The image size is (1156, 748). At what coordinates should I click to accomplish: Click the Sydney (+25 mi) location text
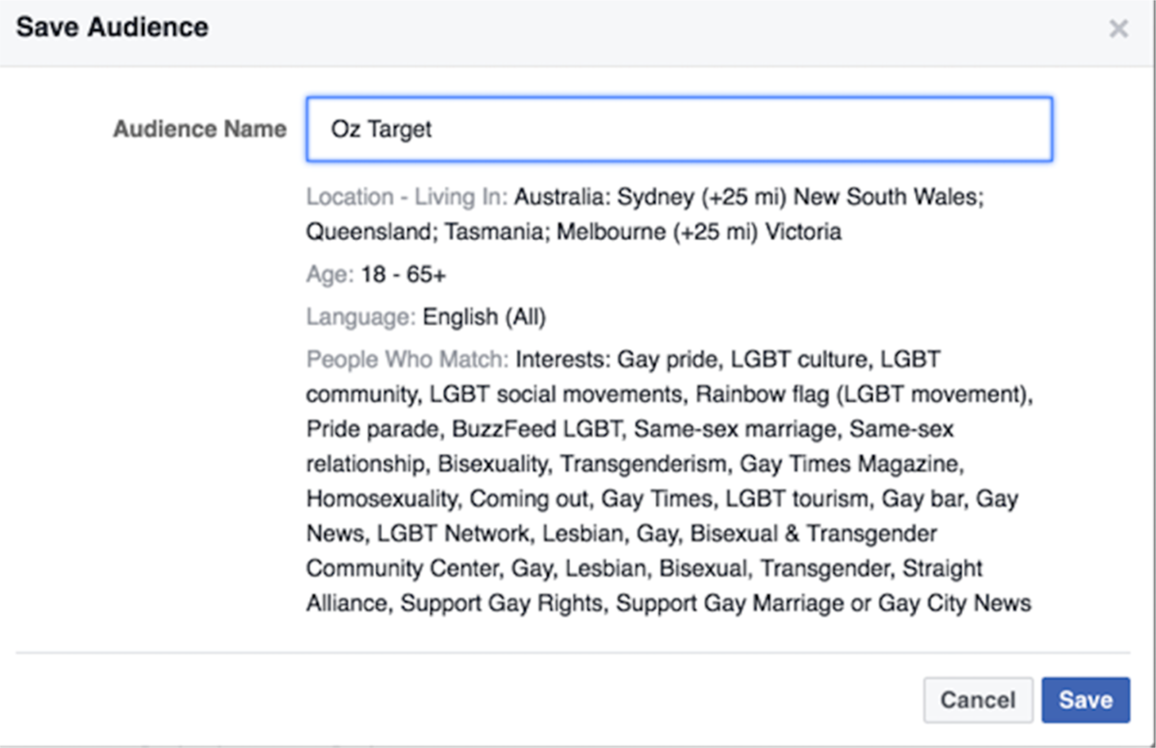point(701,197)
